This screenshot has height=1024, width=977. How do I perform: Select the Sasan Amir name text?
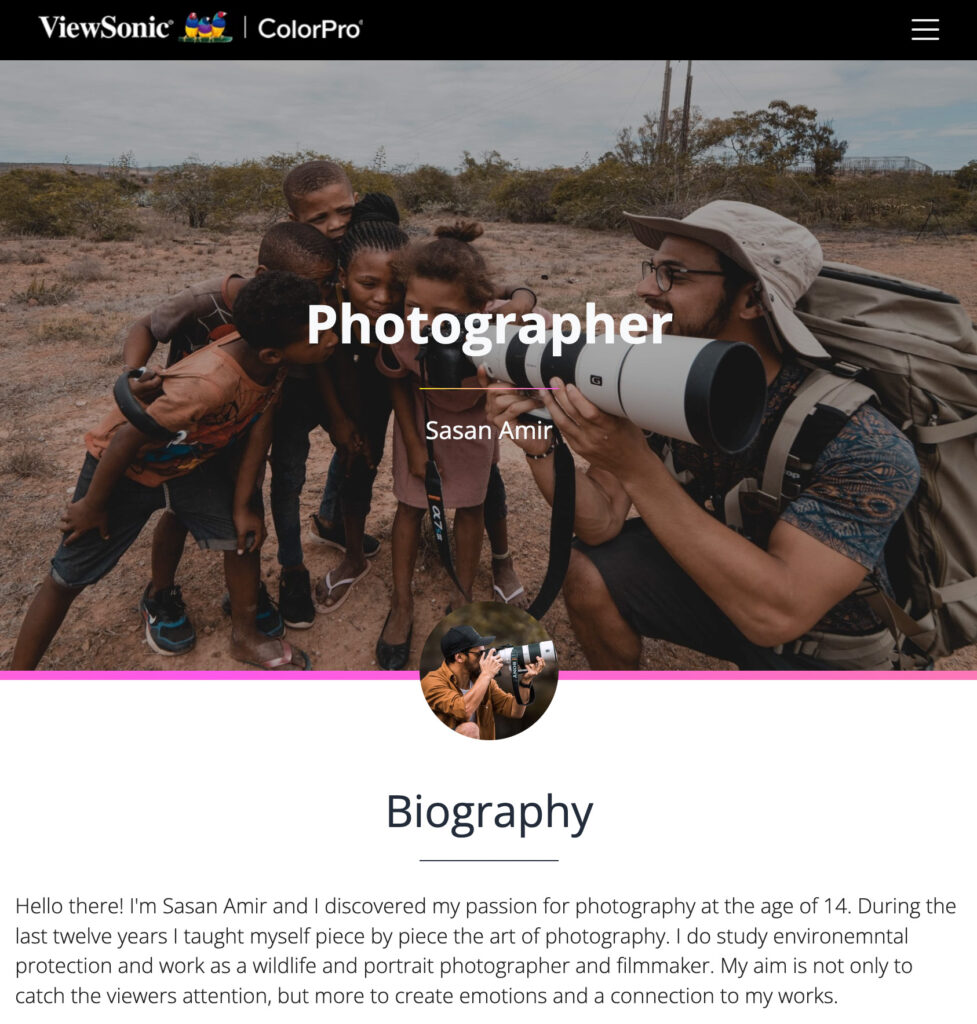click(x=488, y=430)
